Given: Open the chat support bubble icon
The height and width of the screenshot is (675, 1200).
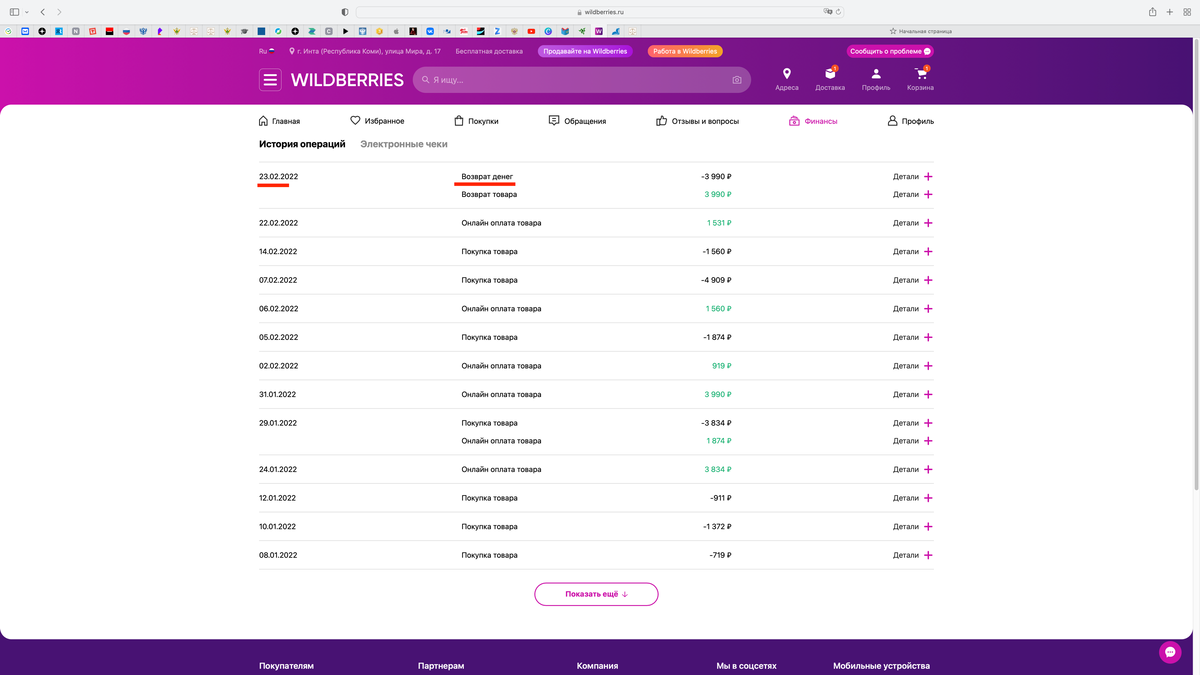Looking at the screenshot, I should 1170,652.
